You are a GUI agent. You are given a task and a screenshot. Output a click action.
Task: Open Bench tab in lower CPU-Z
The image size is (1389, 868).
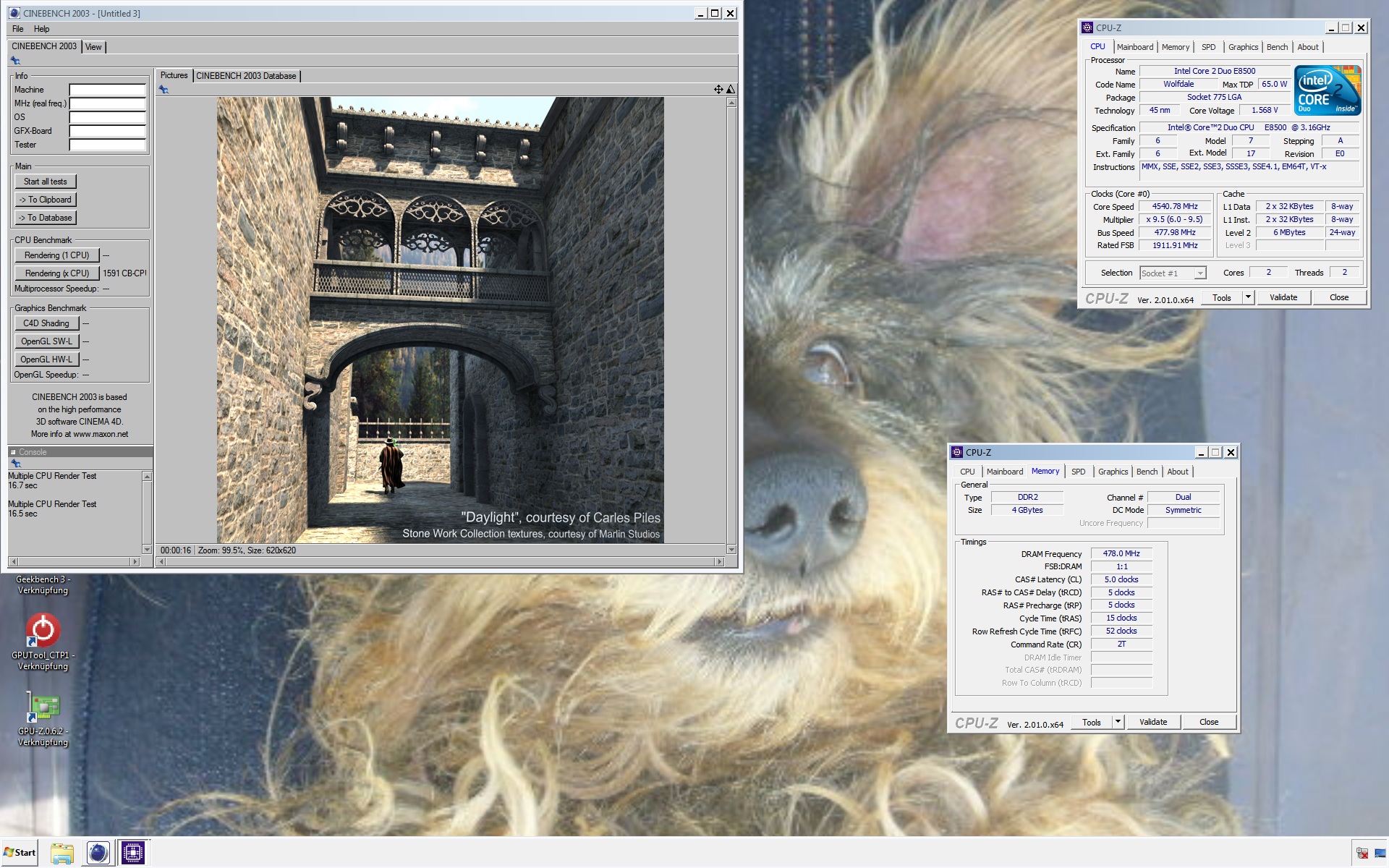tap(1147, 472)
